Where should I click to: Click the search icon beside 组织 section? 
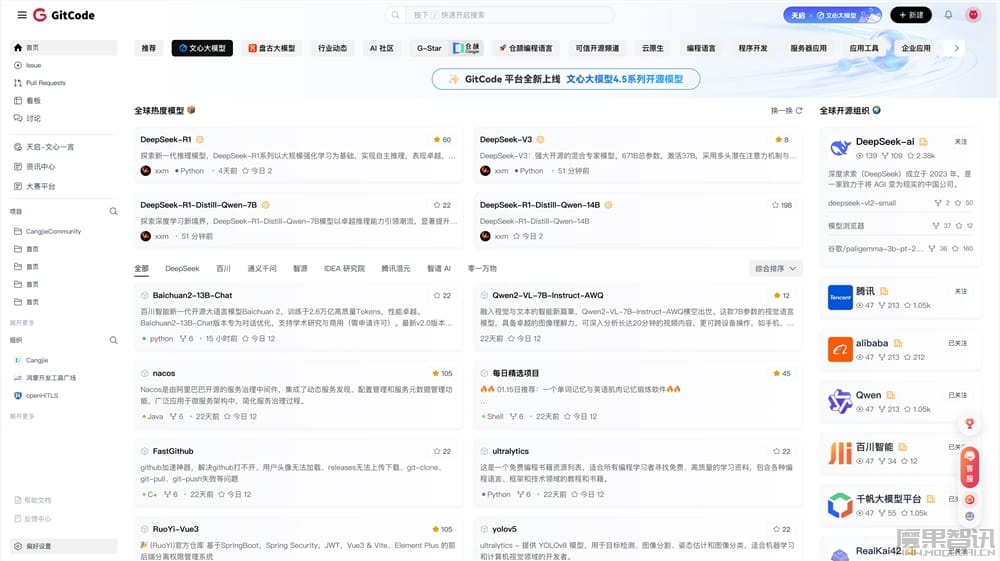coord(113,340)
